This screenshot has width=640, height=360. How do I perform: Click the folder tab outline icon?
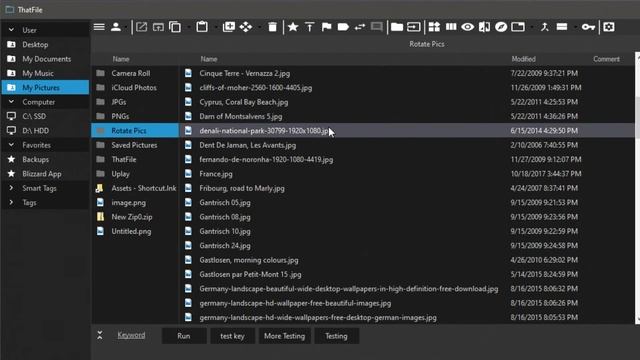click(x=518, y=27)
